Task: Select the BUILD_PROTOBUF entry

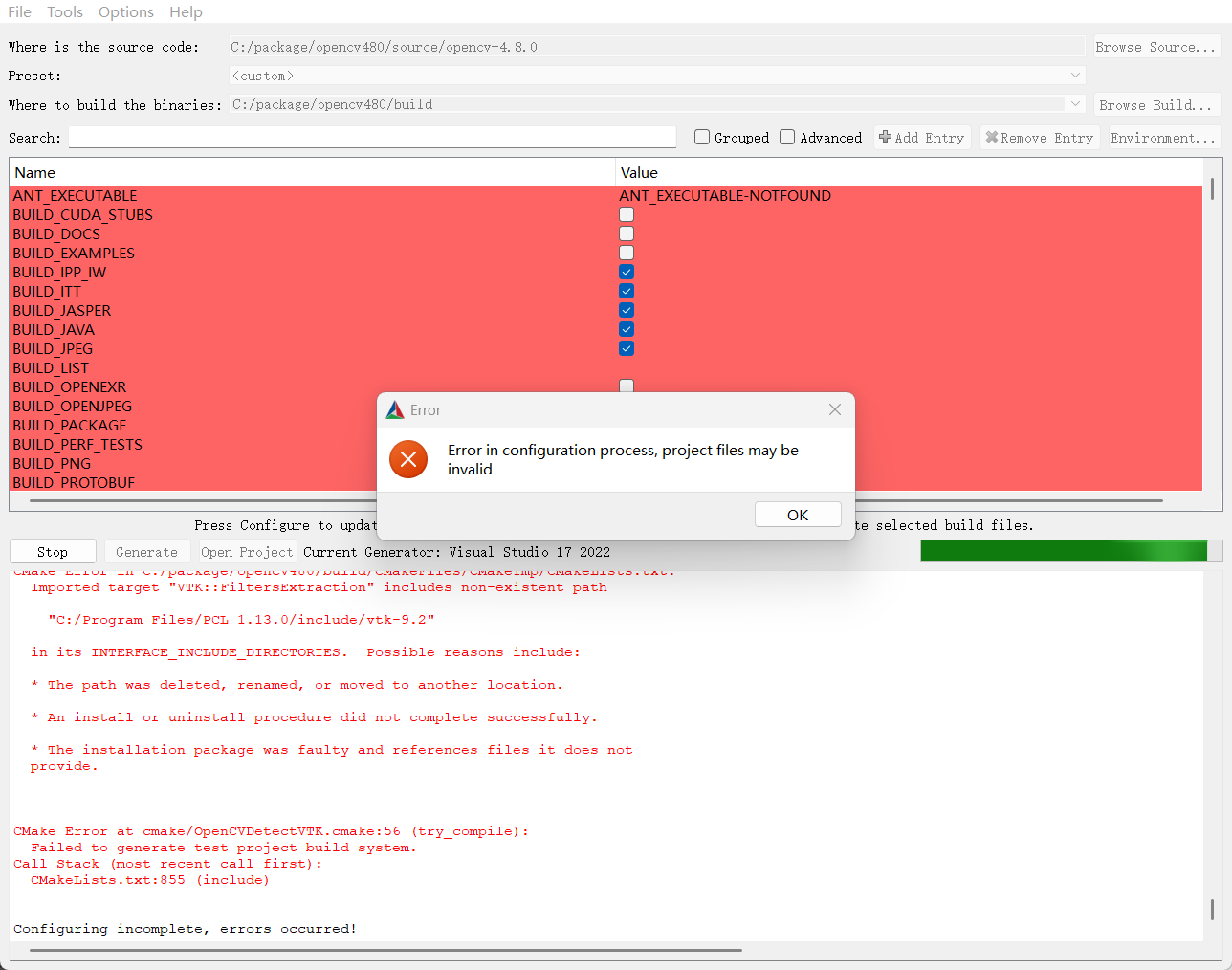Action: [74, 482]
